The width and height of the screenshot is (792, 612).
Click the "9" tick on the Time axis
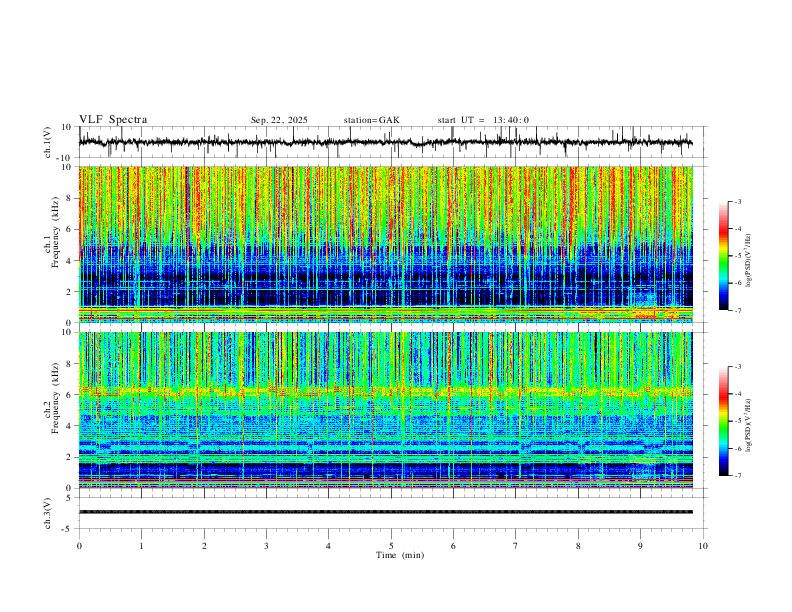tap(640, 546)
